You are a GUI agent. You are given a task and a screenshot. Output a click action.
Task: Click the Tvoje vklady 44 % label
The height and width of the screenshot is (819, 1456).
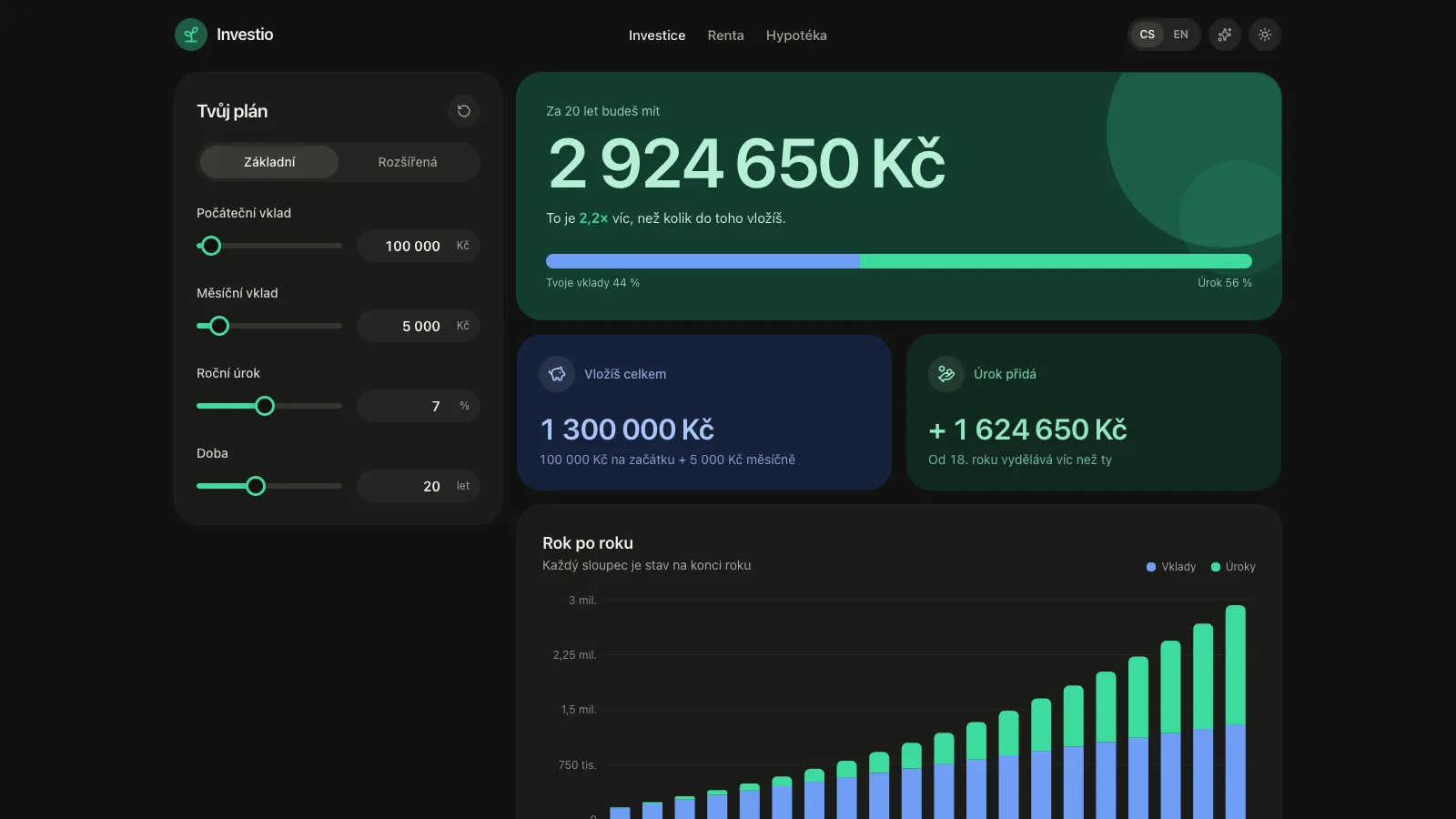pyautogui.click(x=592, y=283)
